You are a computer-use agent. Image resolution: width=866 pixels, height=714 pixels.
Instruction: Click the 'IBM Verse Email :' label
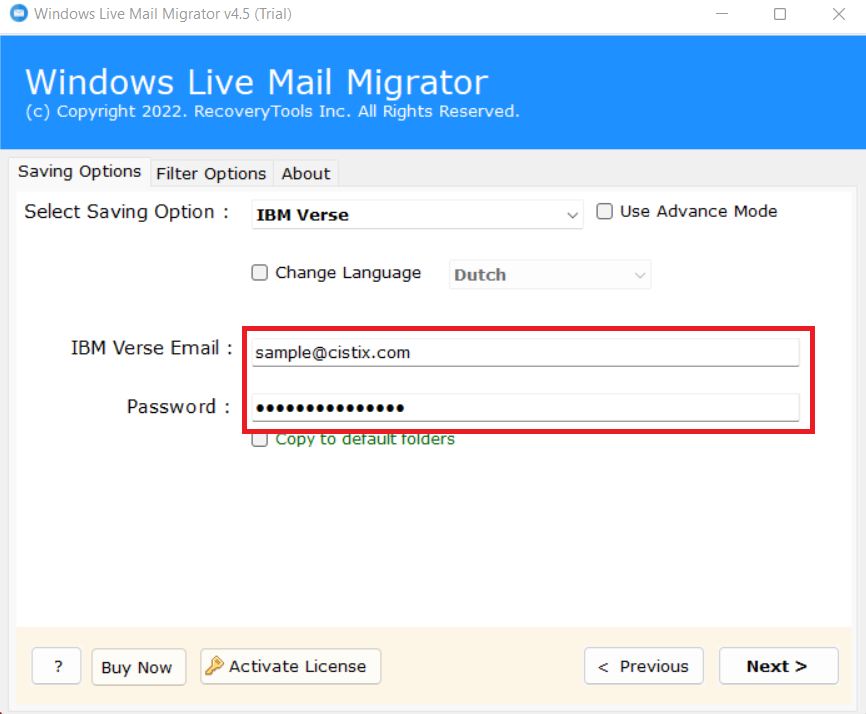coord(151,348)
